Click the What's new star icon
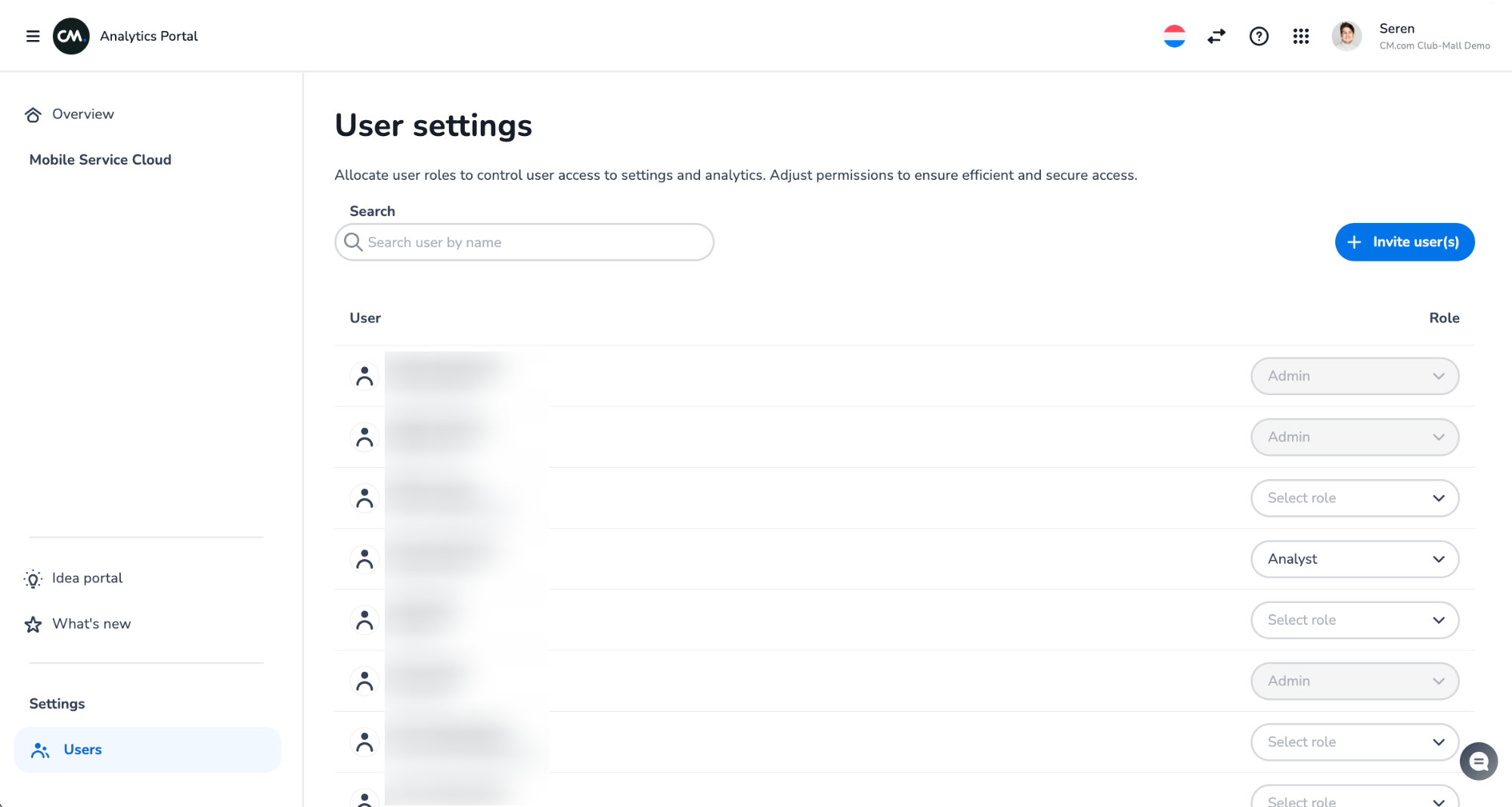This screenshot has width=1512, height=807. 33,623
